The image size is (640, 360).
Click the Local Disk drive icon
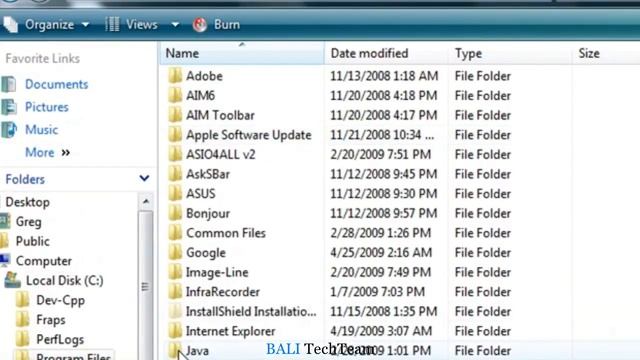13,280
